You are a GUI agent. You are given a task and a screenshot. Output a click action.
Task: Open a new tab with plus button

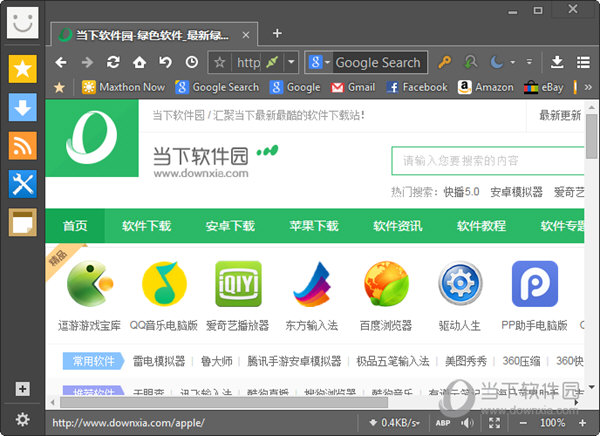point(277,33)
